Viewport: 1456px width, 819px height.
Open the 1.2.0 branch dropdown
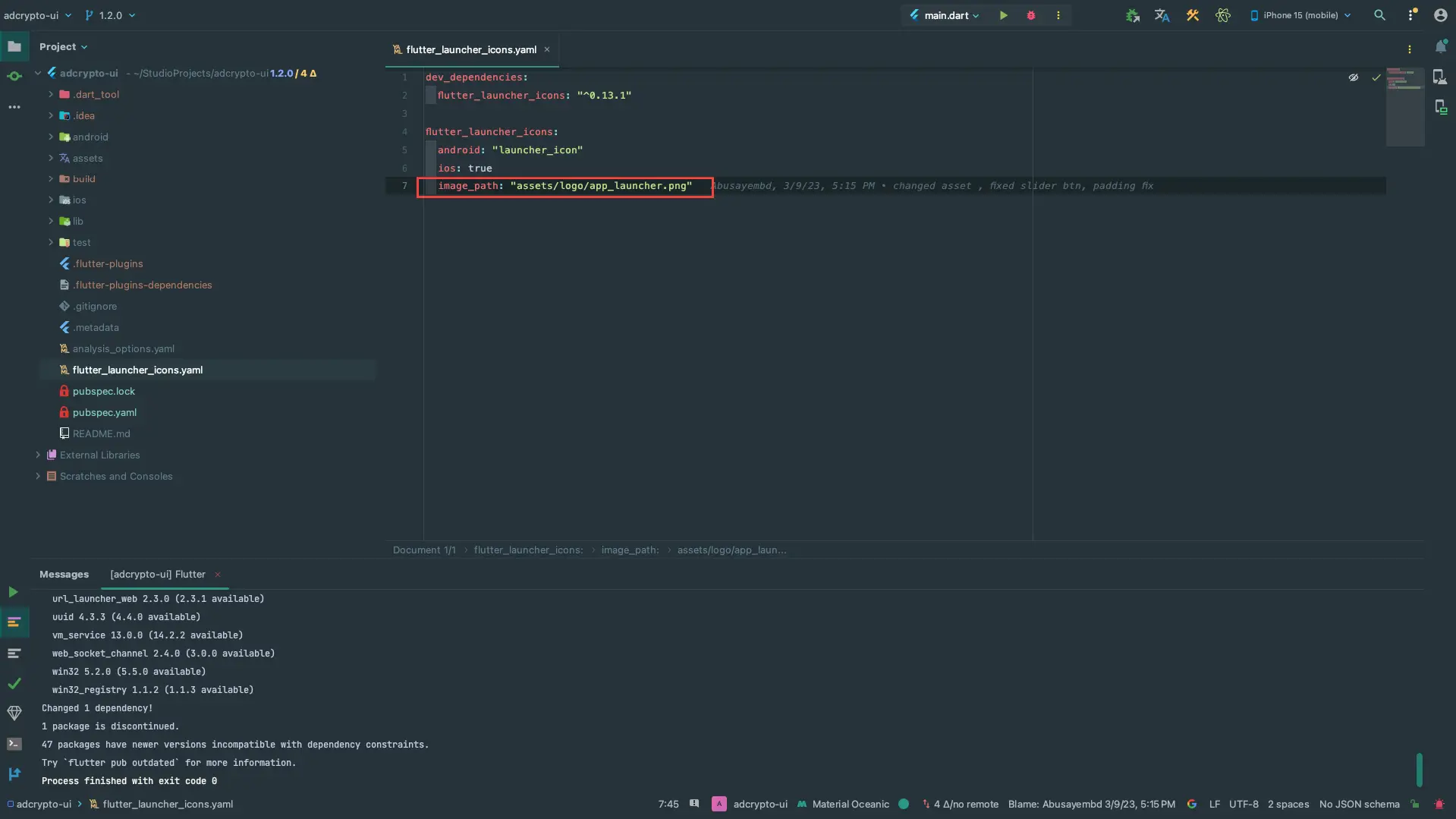[x=110, y=15]
